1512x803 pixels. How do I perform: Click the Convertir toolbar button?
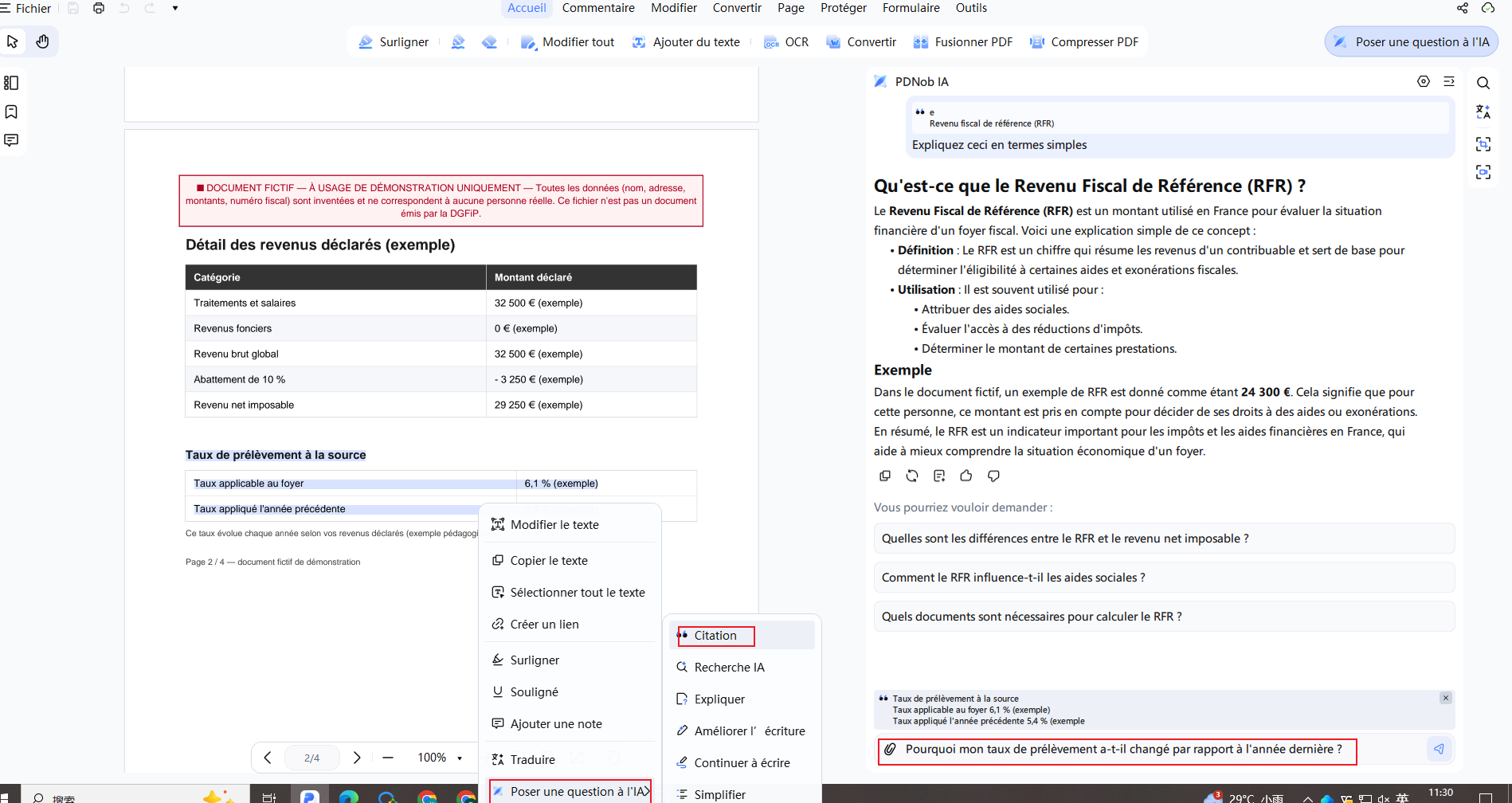861,42
